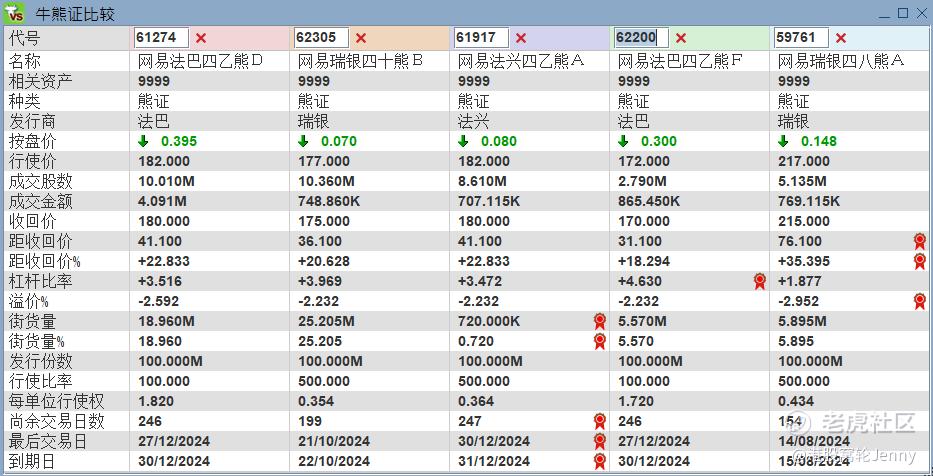Click the code input field containing 61274

pos(161,37)
